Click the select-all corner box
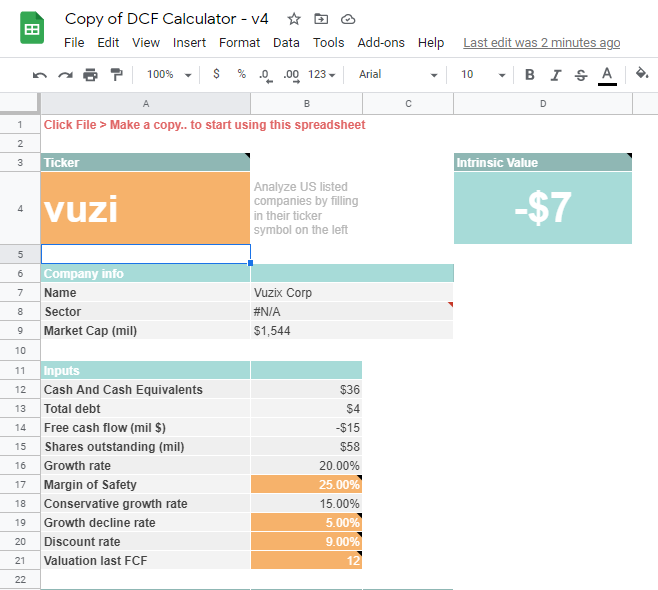 (19, 103)
